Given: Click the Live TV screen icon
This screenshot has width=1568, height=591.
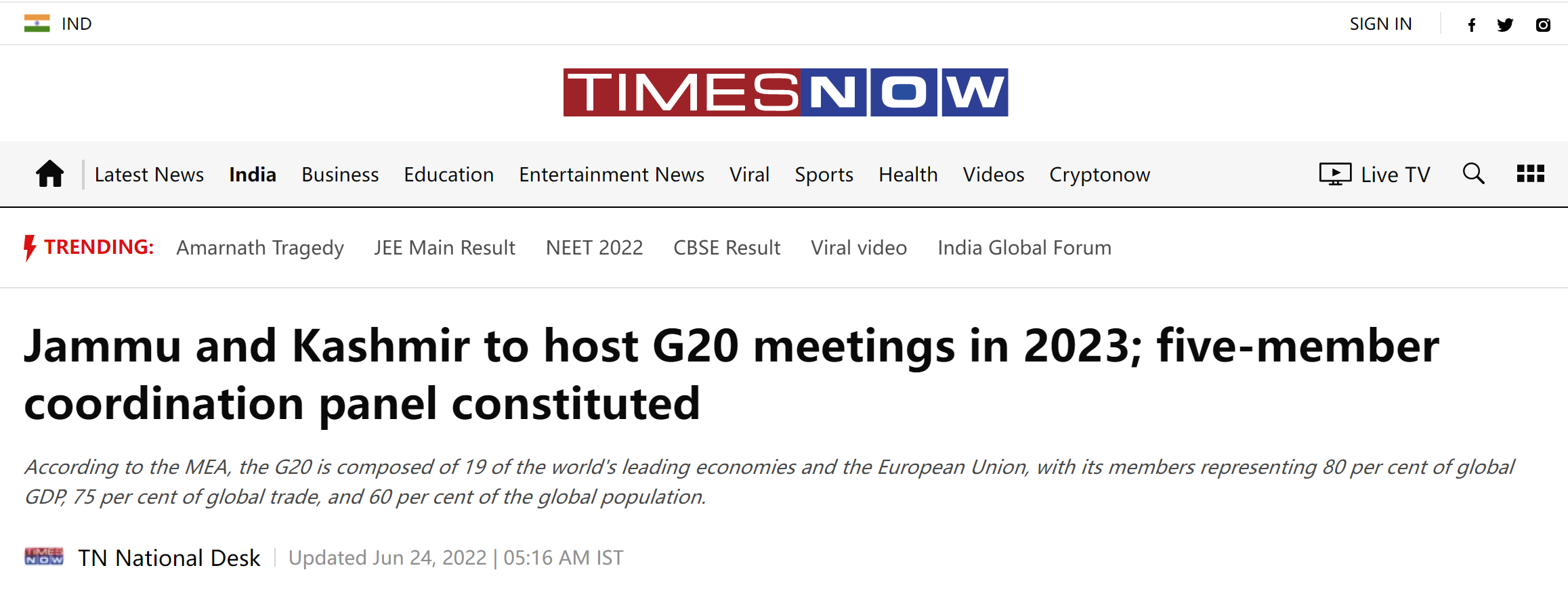Looking at the screenshot, I should click(x=1335, y=174).
